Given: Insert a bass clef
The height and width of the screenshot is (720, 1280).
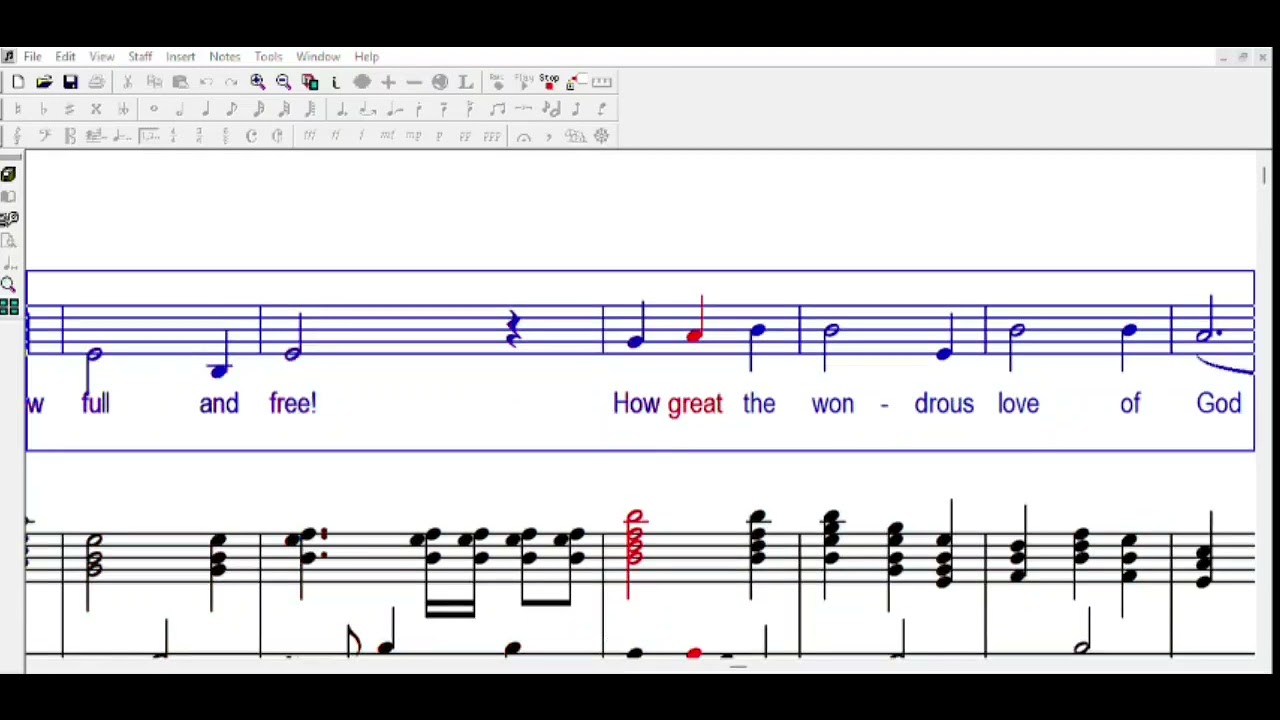Looking at the screenshot, I should (x=44, y=136).
